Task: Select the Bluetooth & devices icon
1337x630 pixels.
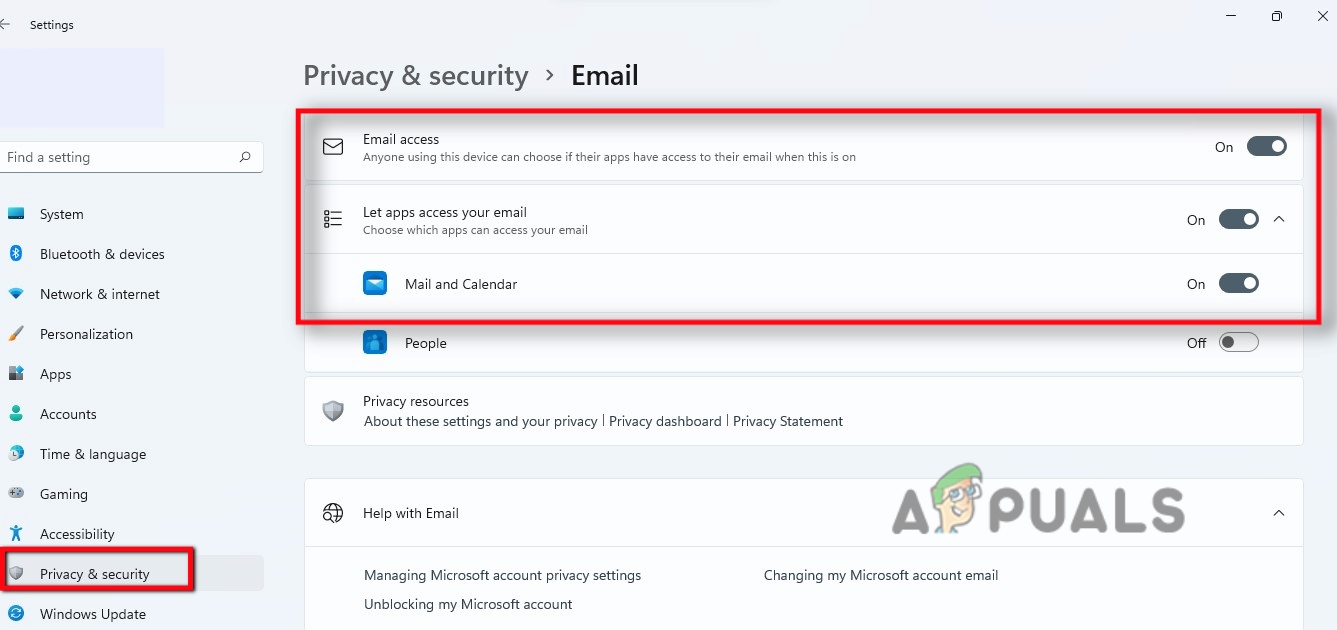Action: coord(18,253)
